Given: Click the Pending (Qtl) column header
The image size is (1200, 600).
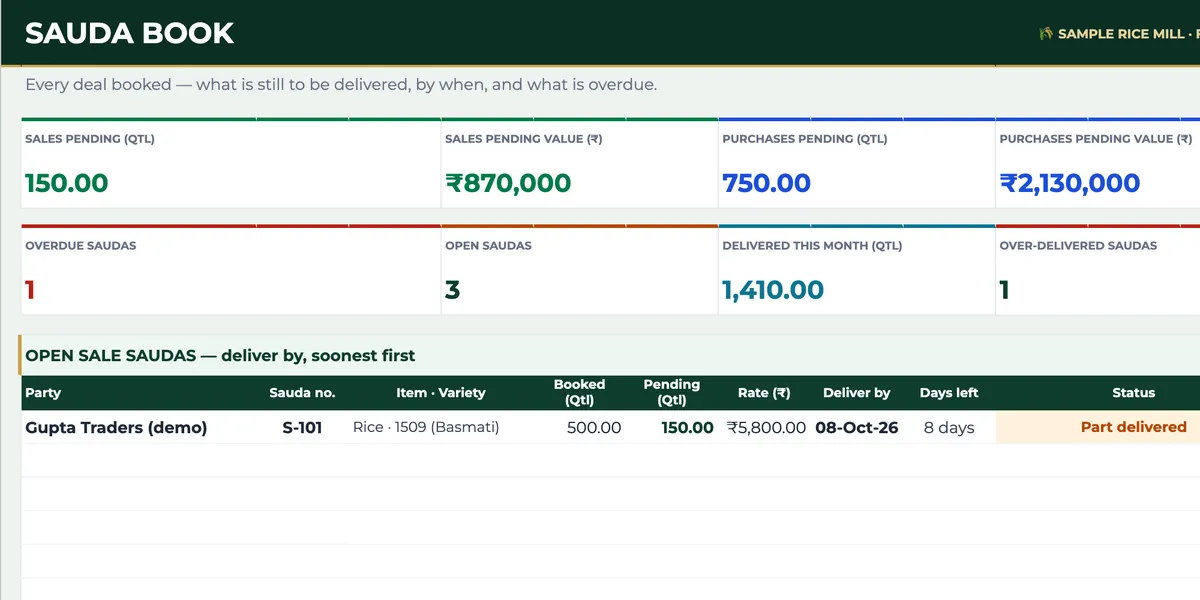Looking at the screenshot, I should point(672,392).
